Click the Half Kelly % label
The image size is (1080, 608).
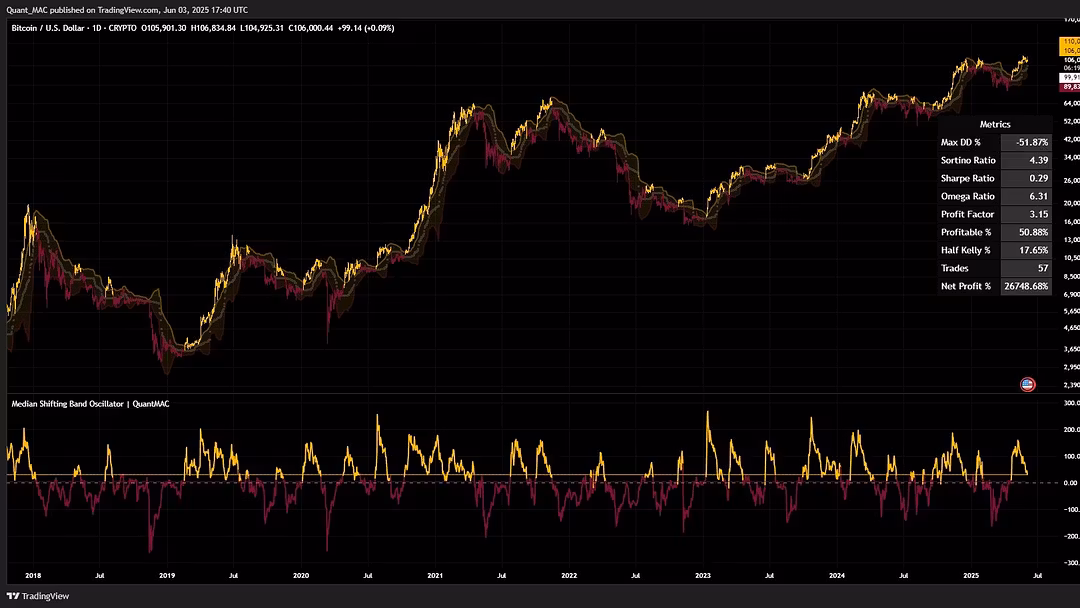tap(965, 250)
